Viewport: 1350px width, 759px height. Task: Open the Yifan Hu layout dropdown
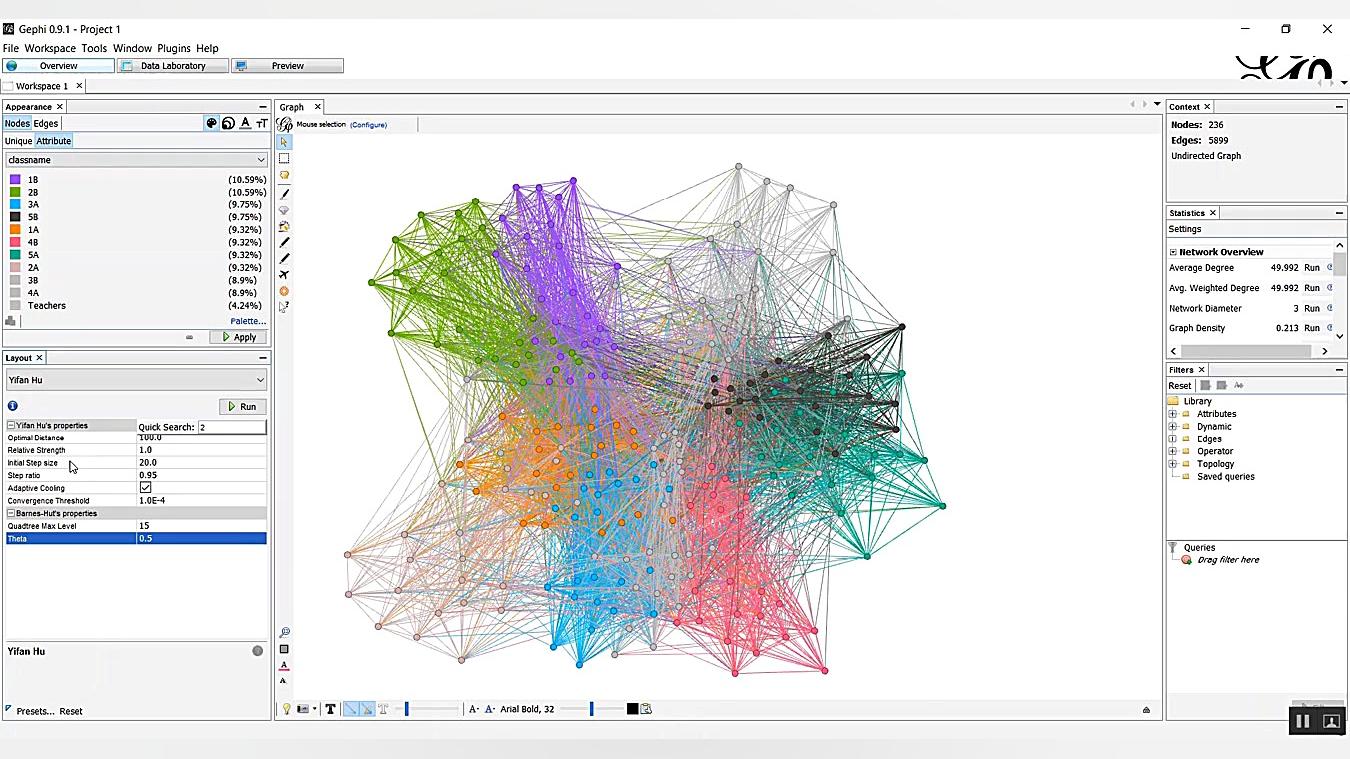tap(136, 380)
